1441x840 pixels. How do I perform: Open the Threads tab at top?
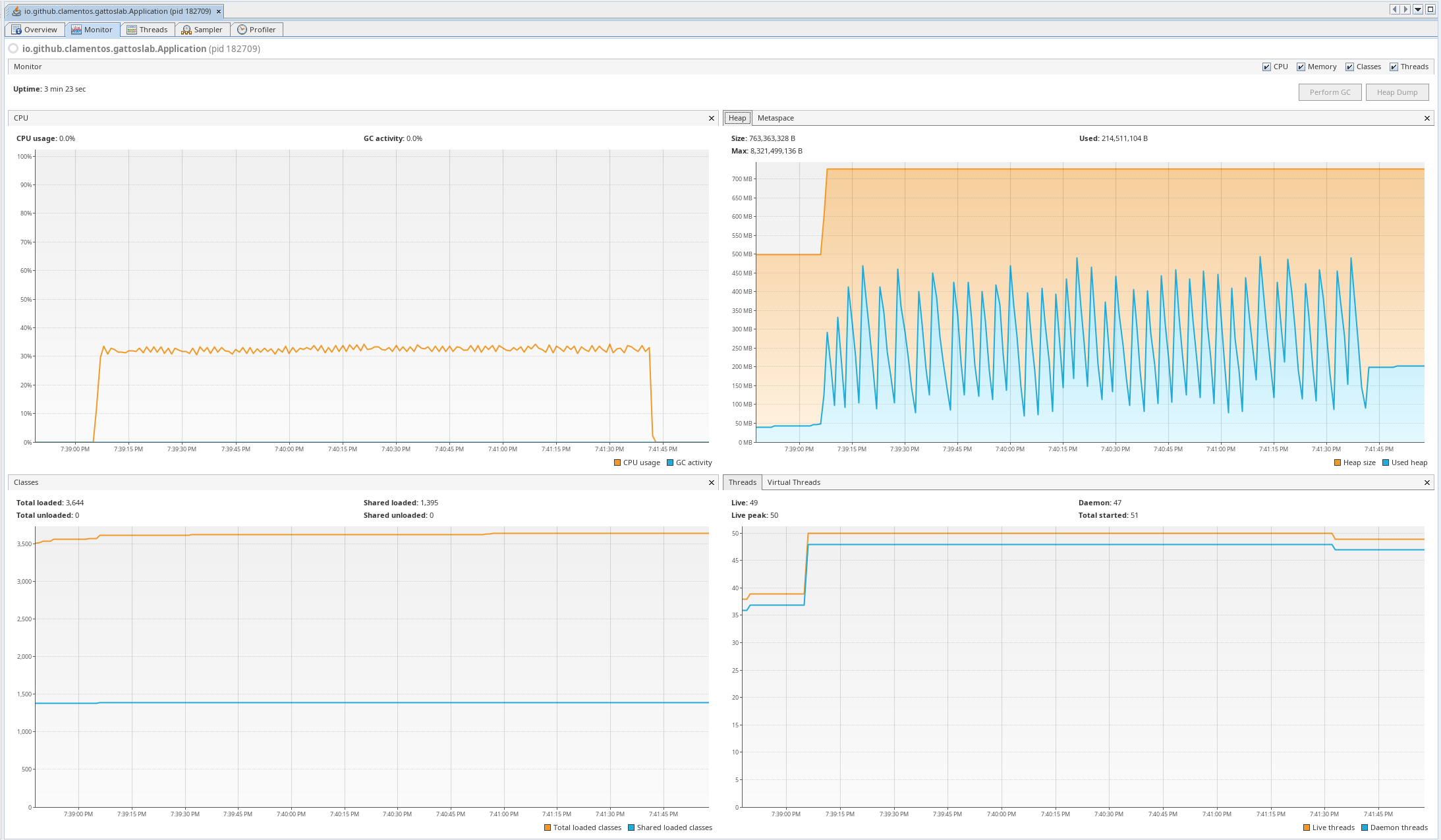tap(148, 30)
